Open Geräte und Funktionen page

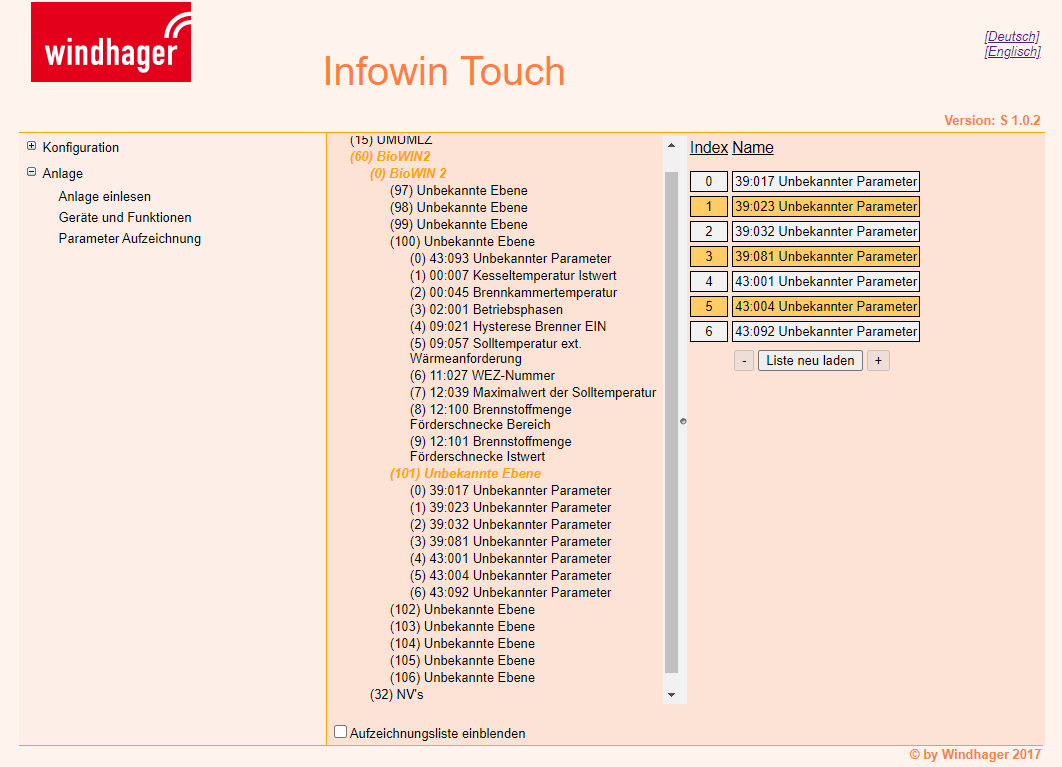125,217
